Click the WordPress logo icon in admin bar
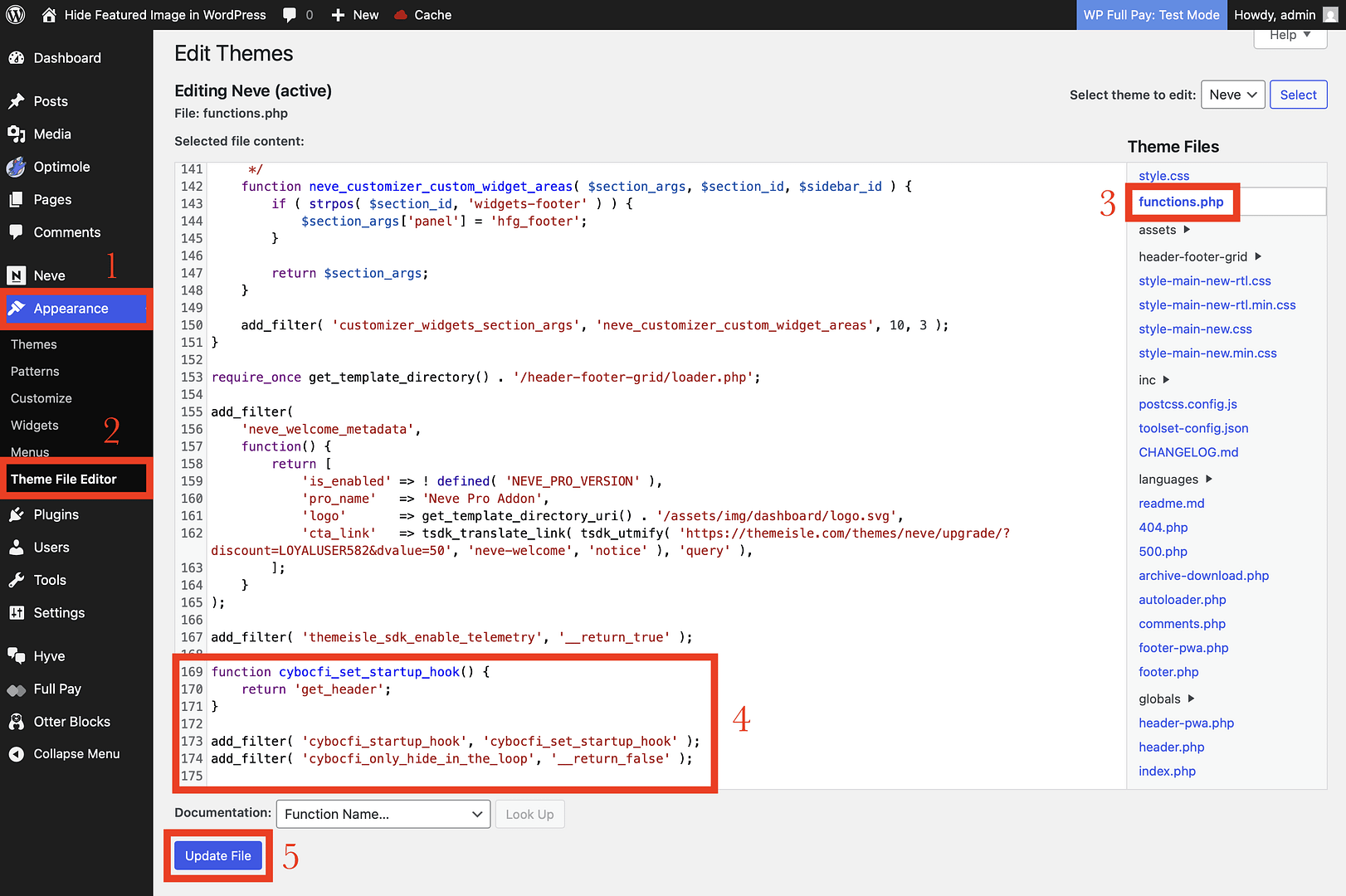1346x896 pixels. point(16,15)
